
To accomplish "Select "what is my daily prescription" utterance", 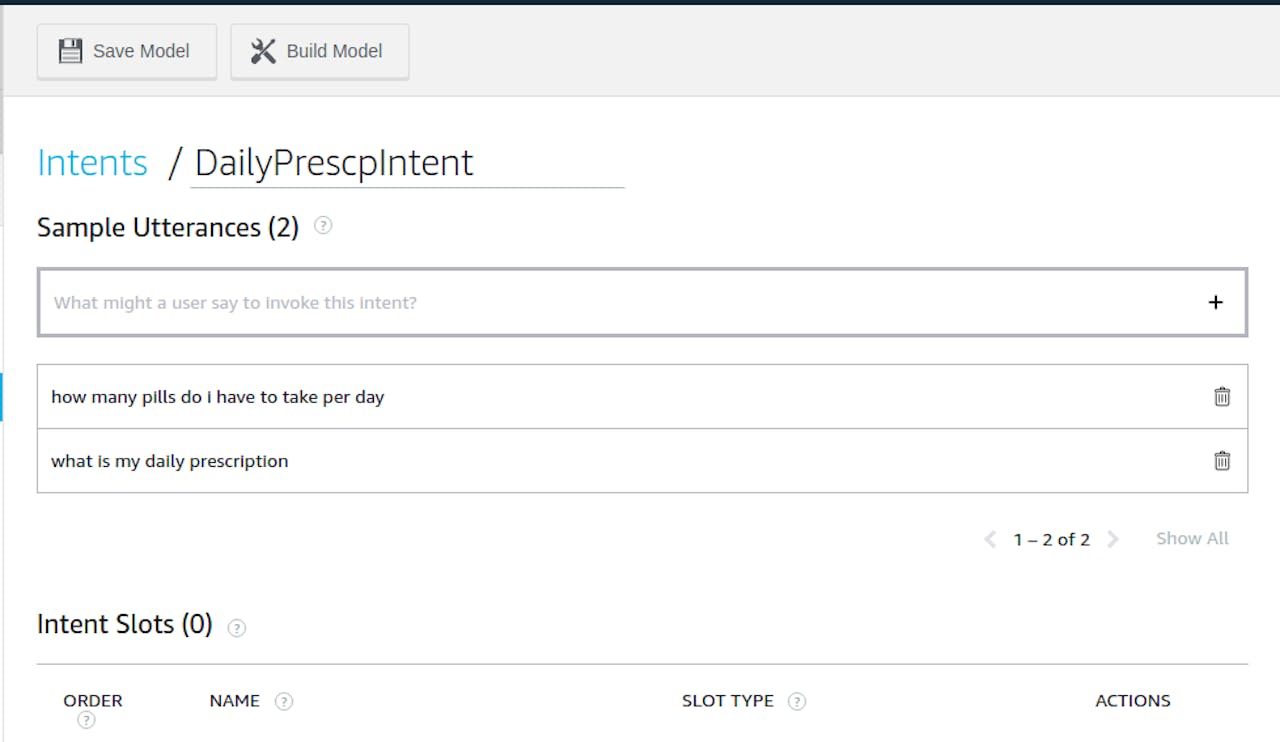I will [170, 461].
